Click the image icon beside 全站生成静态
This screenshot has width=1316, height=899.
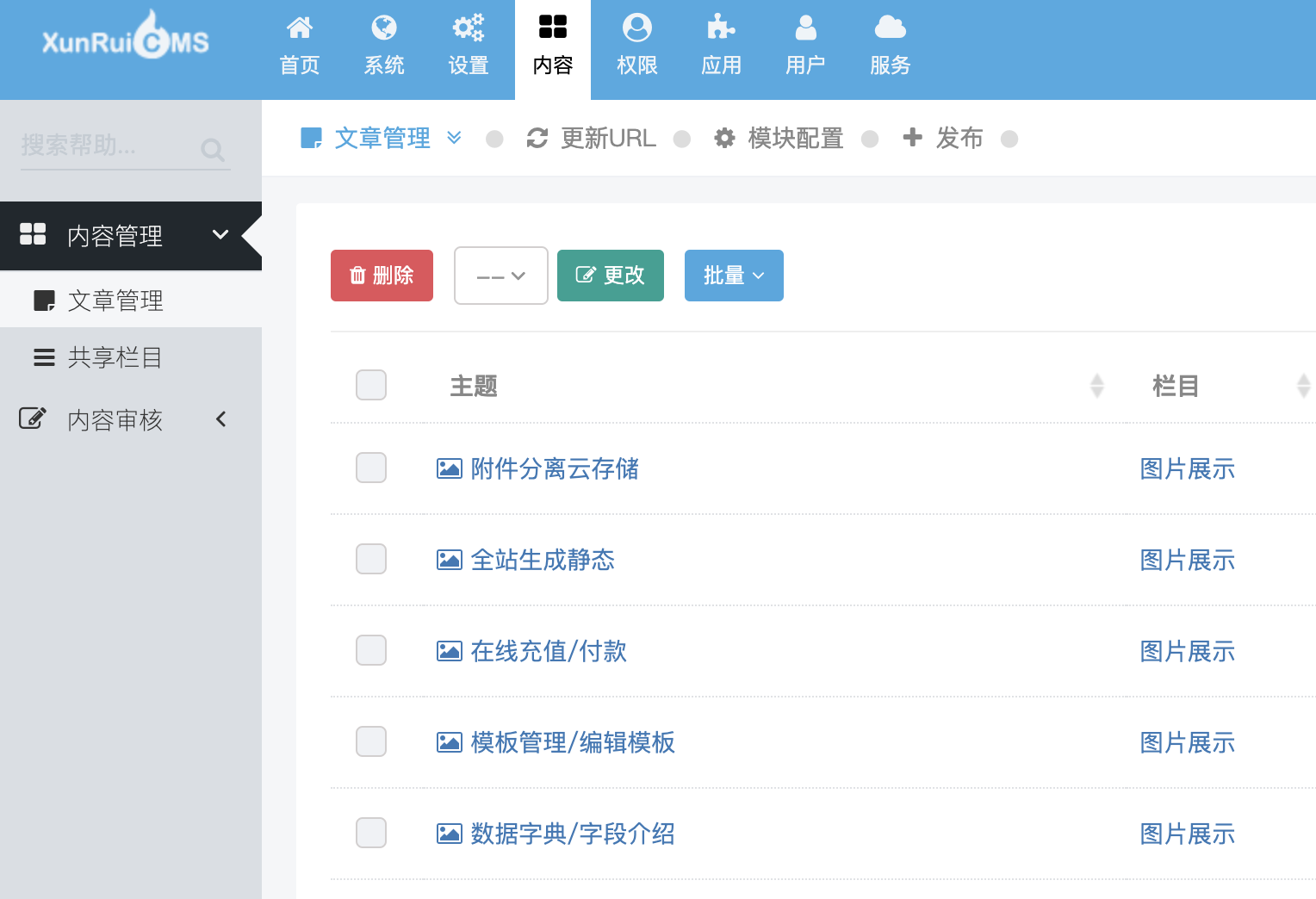(x=450, y=560)
